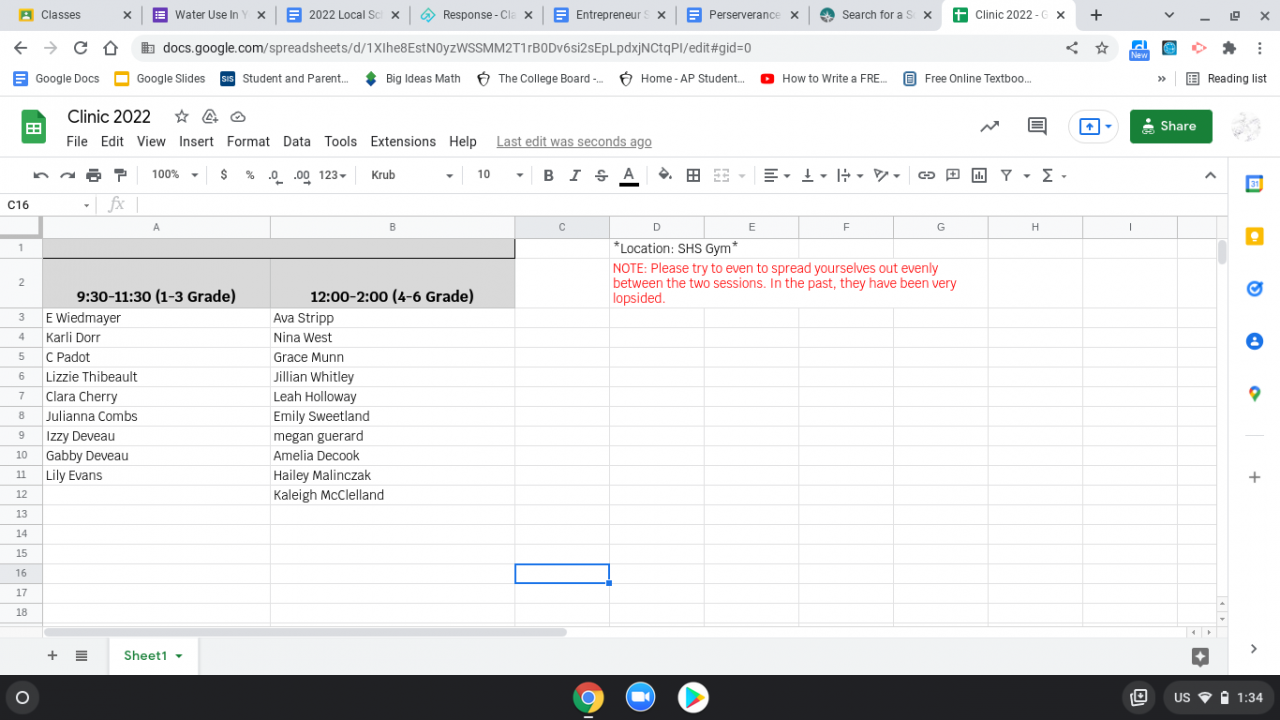
Task: Open the font size 10 dropdown
Action: 500,175
